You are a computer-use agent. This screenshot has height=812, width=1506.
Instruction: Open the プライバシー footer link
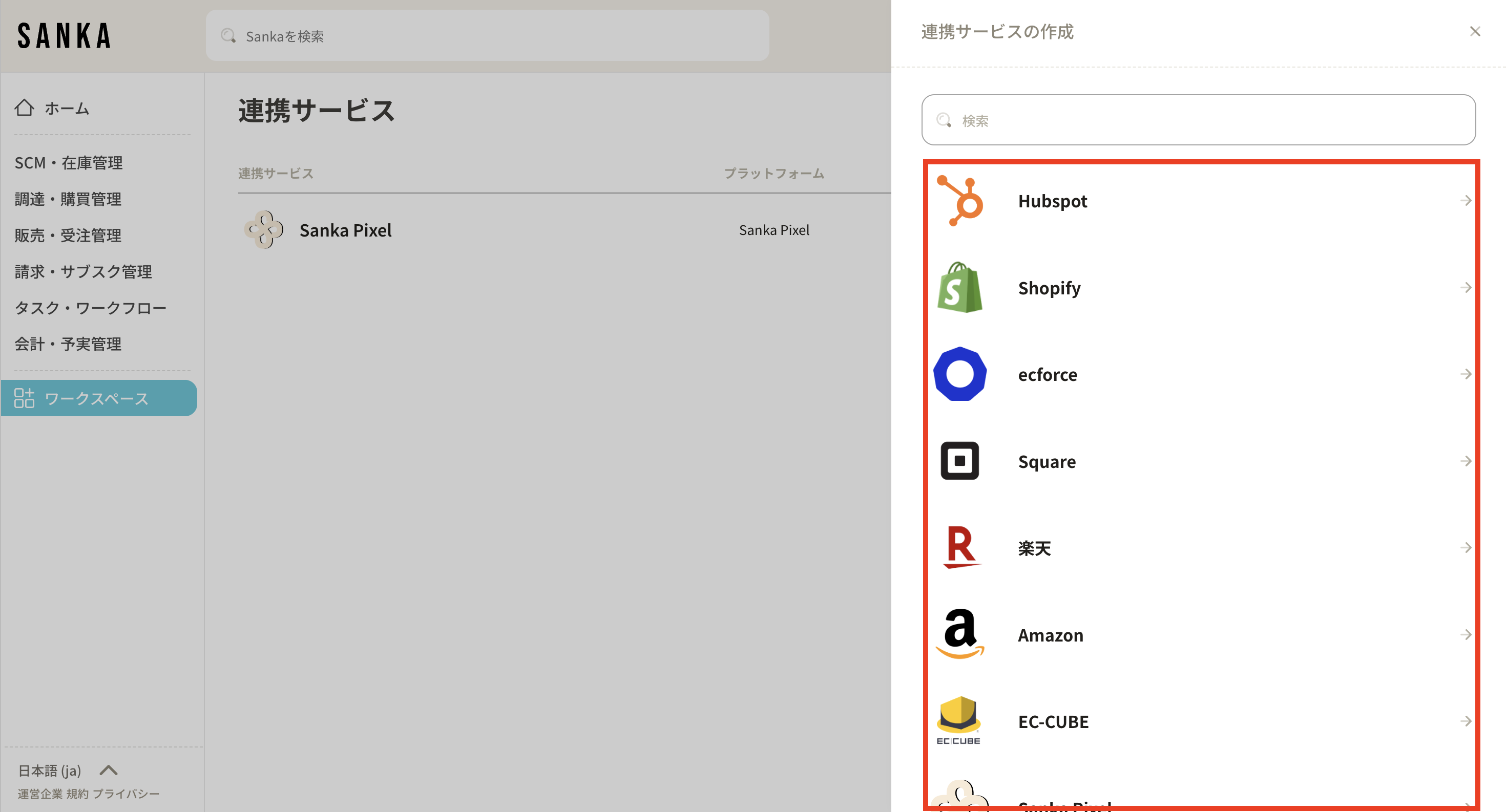[x=126, y=794]
